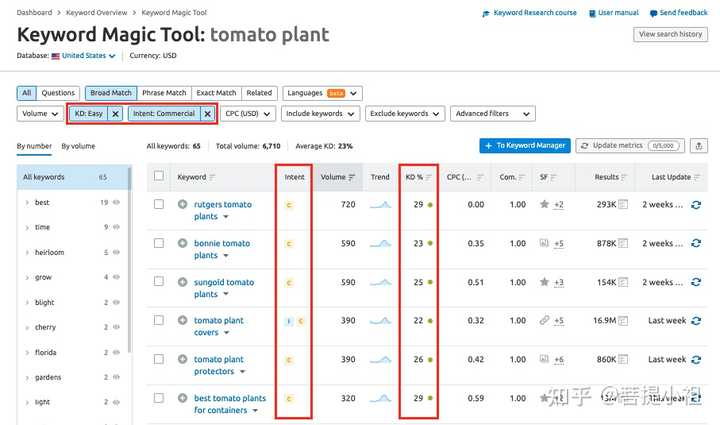720x425 pixels.
Task: Switch to Related tab
Action: [259, 93]
